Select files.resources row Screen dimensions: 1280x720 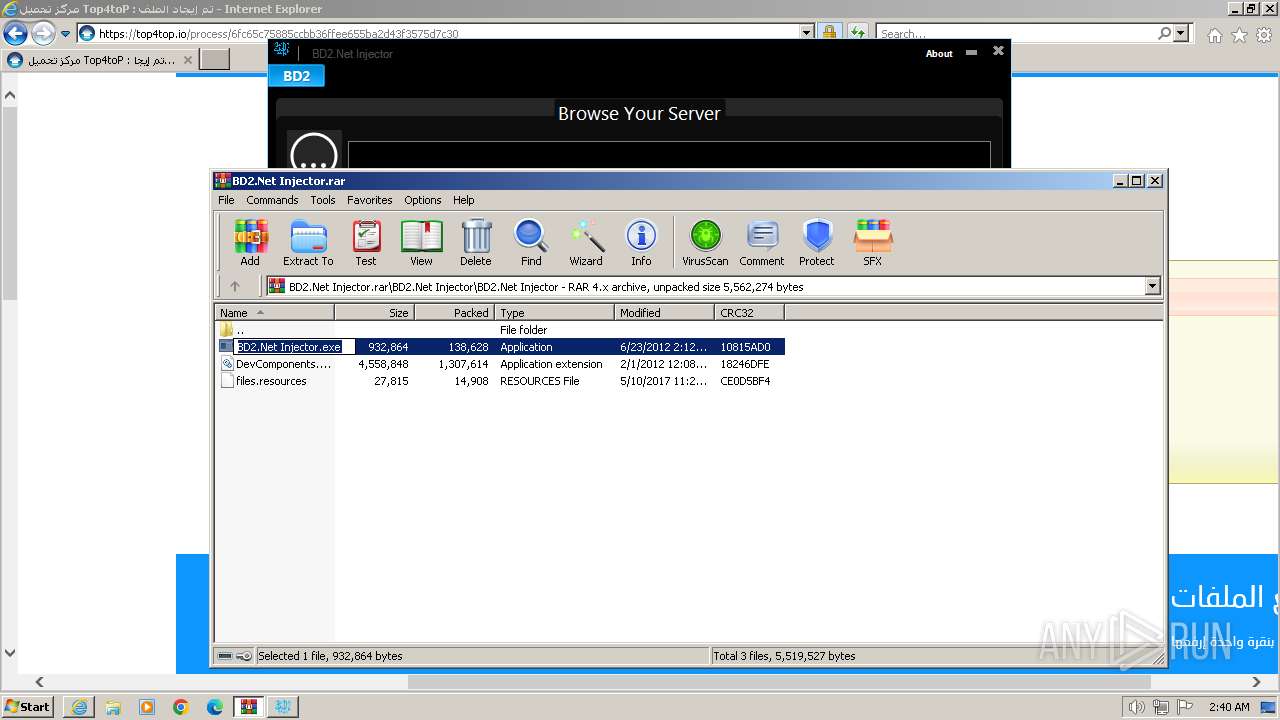(500, 381)
